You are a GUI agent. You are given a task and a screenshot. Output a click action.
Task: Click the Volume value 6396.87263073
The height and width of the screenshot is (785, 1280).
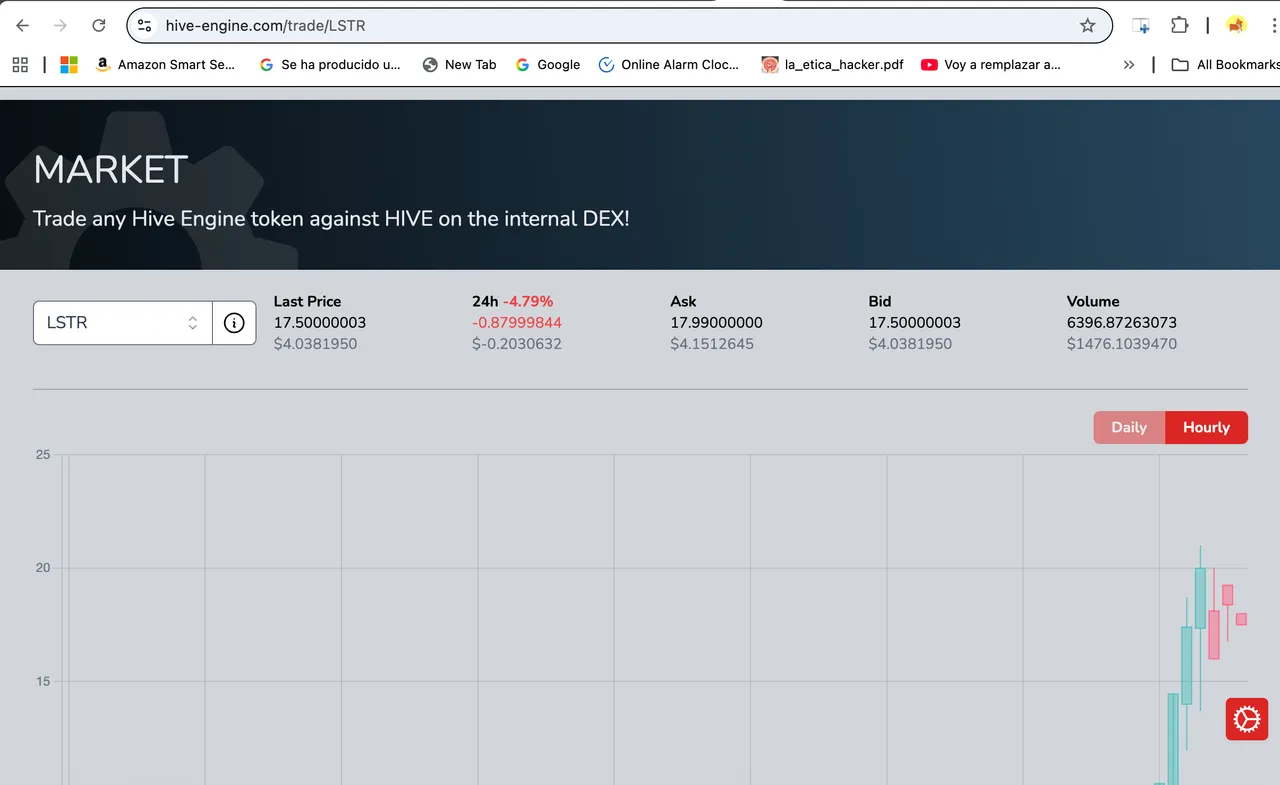tap(1122, 322)
